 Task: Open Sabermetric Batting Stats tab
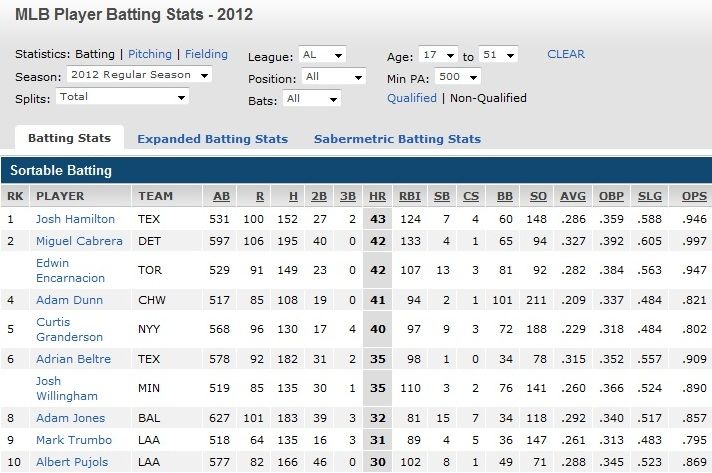click(x=397, y=139)
